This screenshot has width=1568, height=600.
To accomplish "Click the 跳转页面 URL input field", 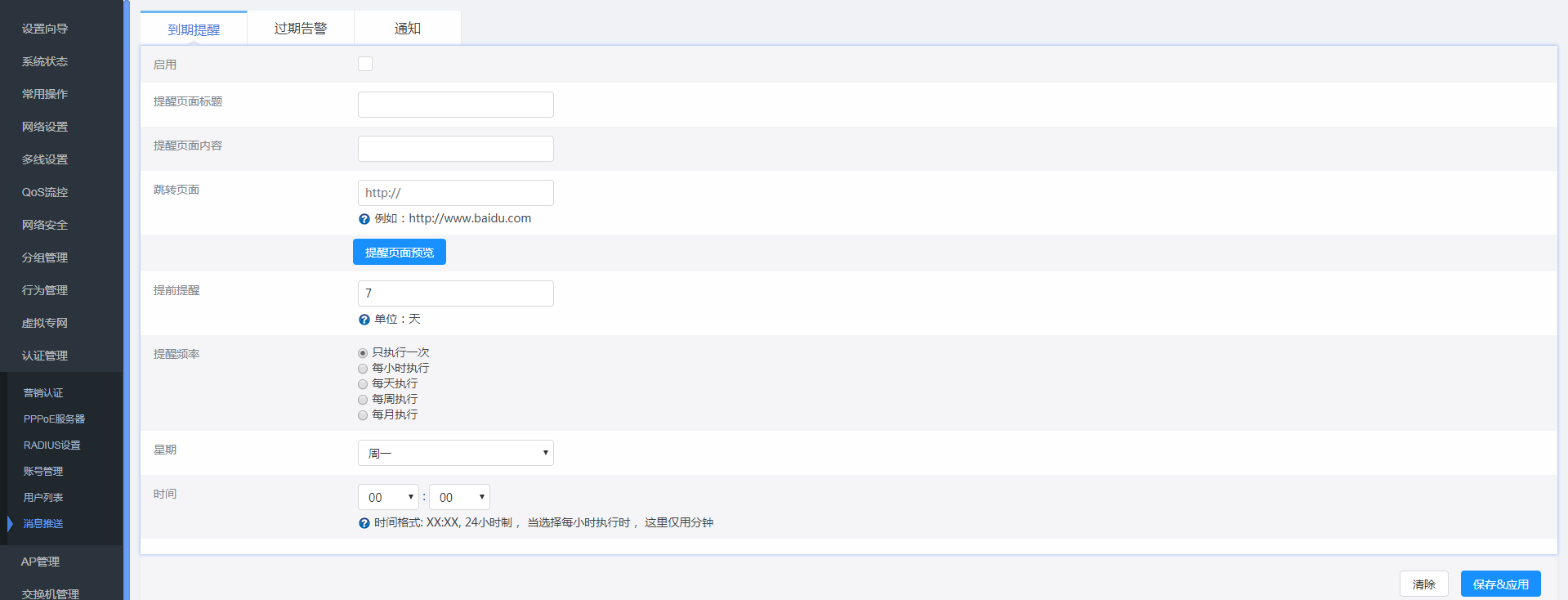I will (x=455, y=193).
